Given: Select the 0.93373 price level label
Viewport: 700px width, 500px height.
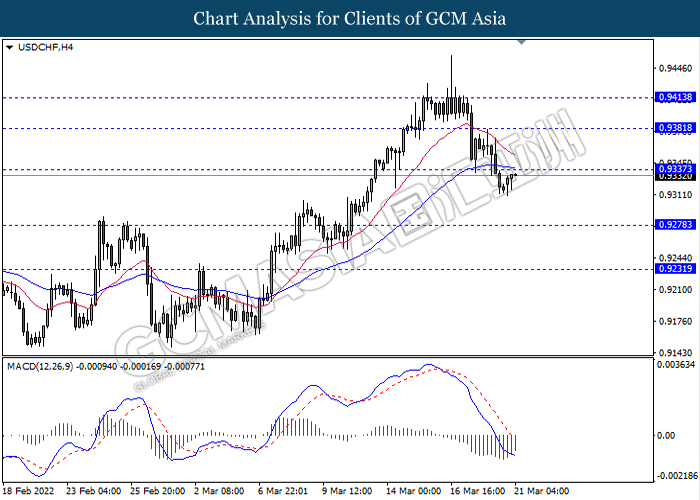Looking at the screenshot, I should pyautogui.click(x=675, y=169).
